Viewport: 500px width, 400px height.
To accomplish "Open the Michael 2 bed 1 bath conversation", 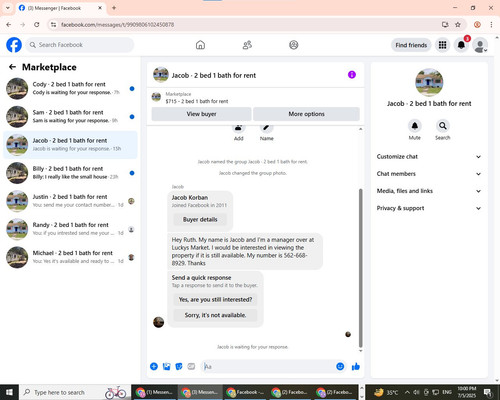I will pos(70,257).
